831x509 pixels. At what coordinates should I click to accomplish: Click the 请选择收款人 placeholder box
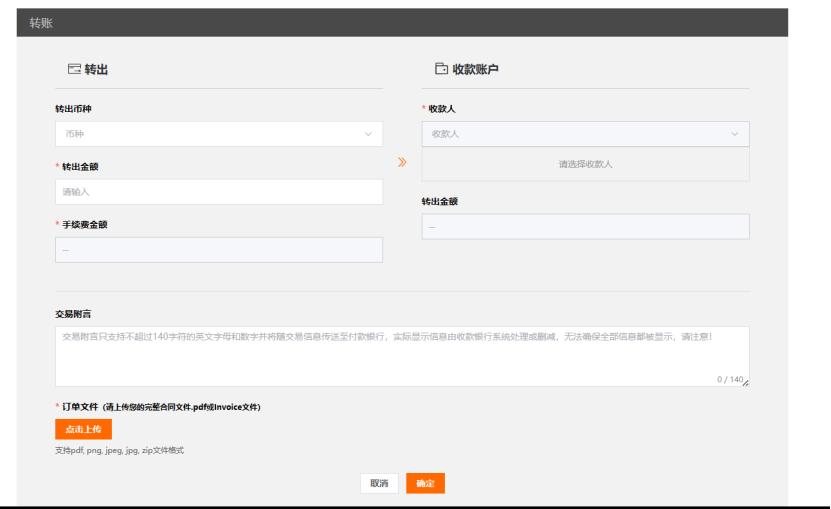click(x=585, y=164)
